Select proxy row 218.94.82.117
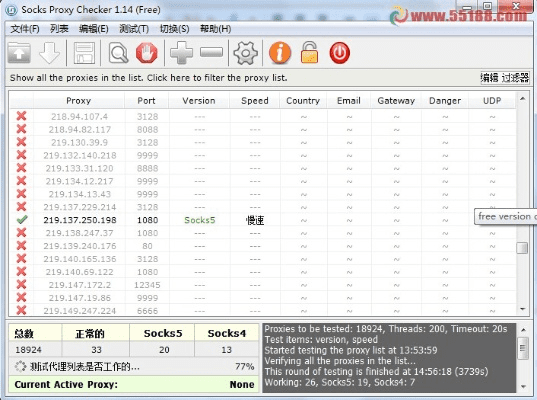This screenshot has width=537, height=400. [x=262, y=129]
